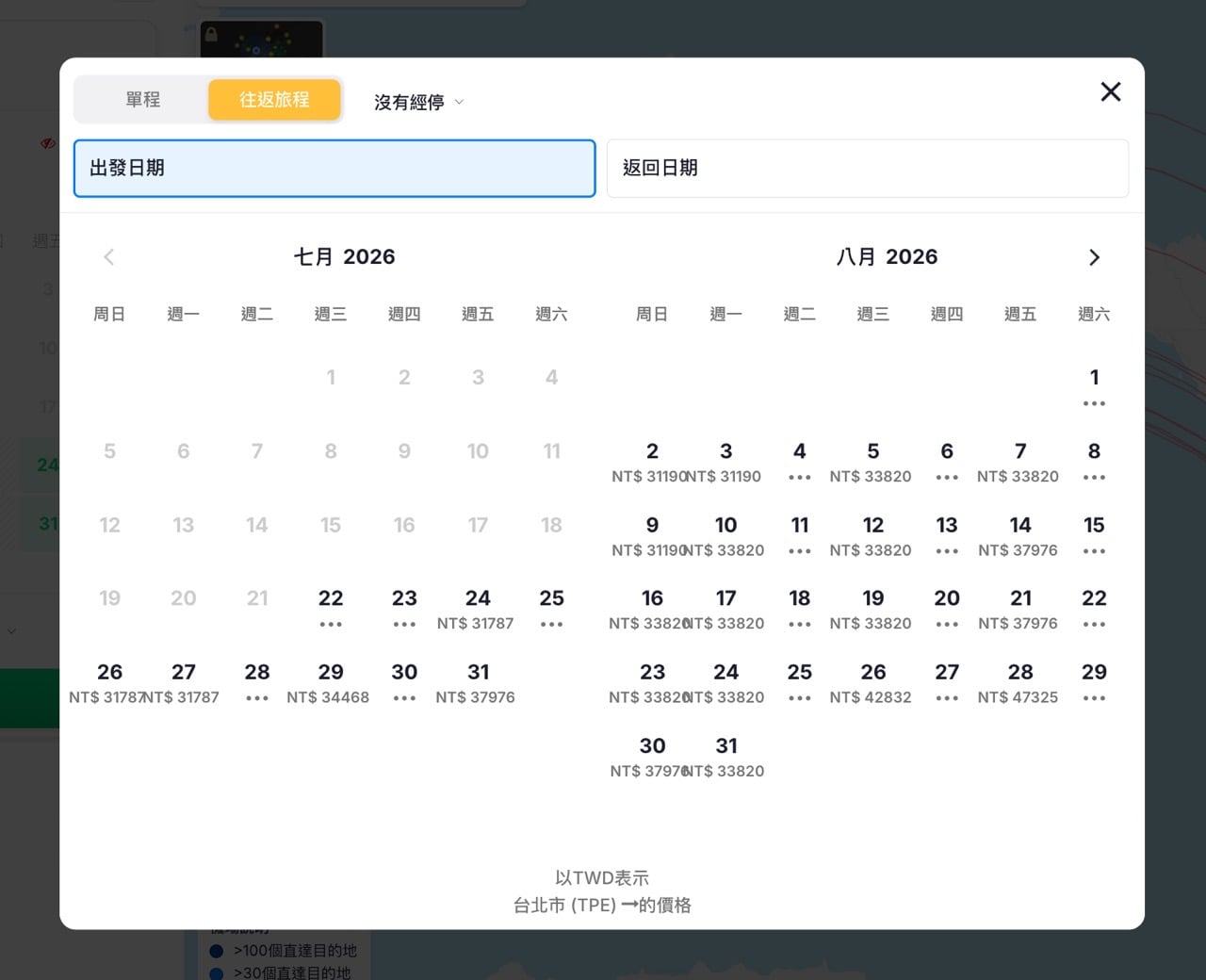Close the date picker dialog
The image size is (1206, 980).
(x=1111, y=91)
